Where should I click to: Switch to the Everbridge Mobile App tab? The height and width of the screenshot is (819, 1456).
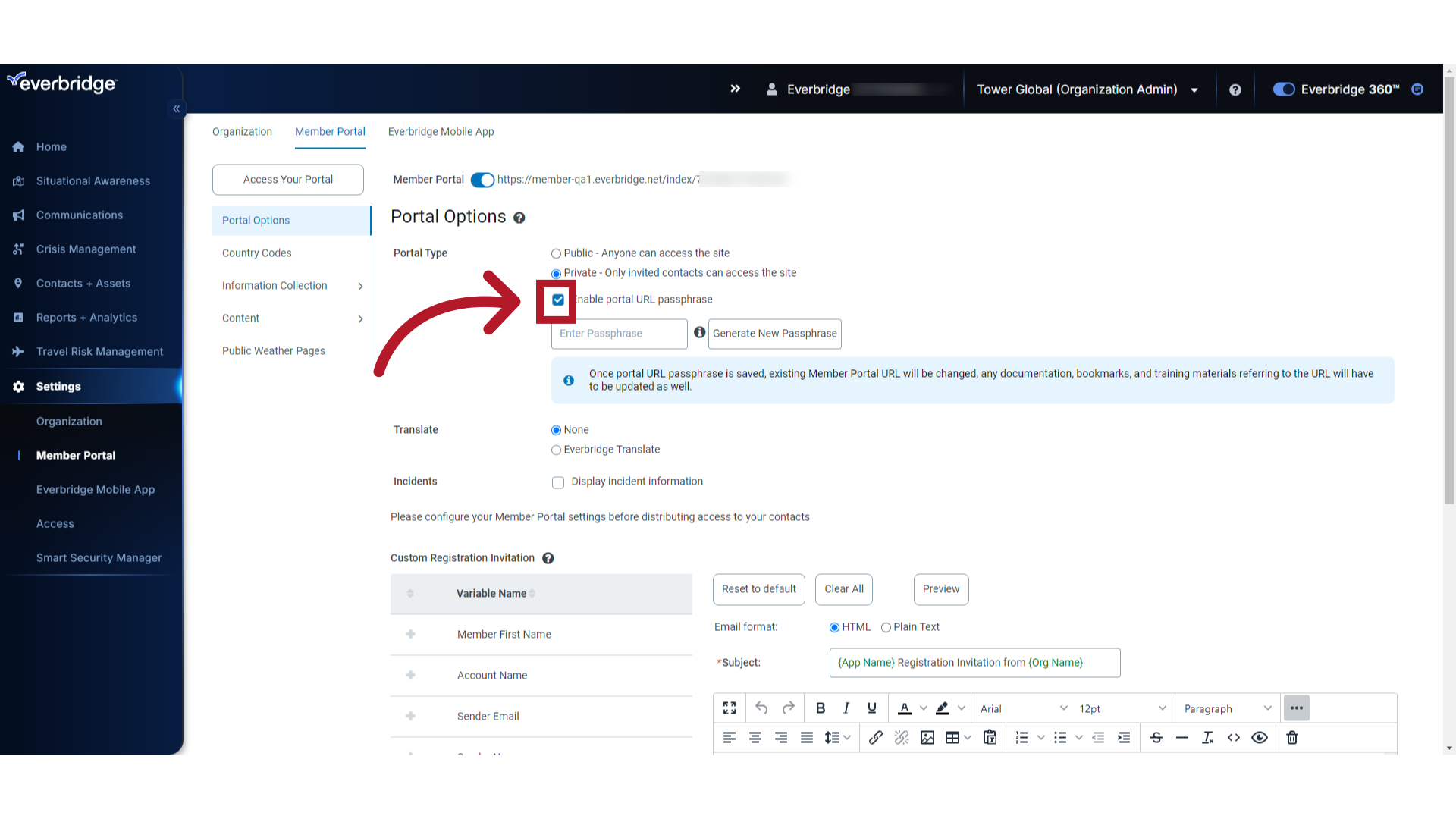(441, 131)
